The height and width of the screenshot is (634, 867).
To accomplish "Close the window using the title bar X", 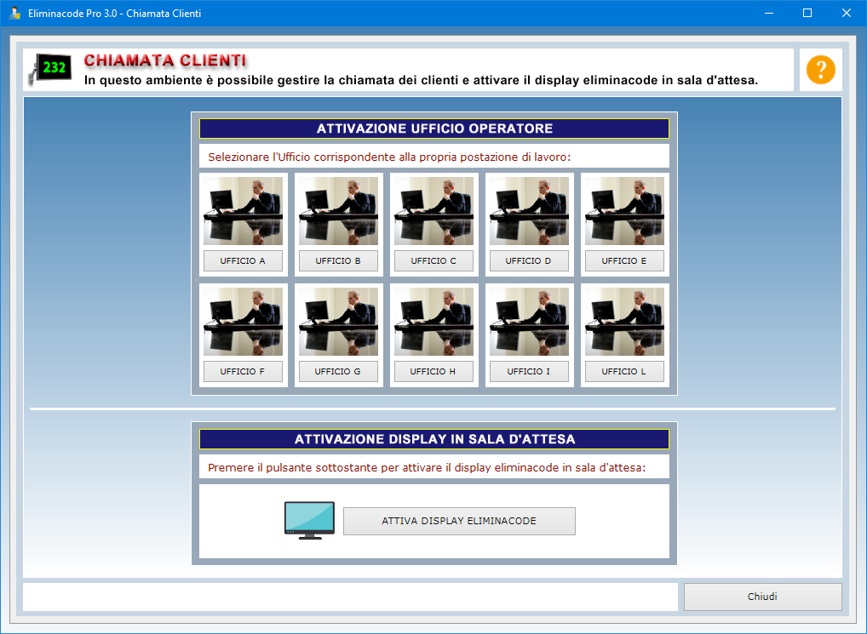I will (847, 13).
